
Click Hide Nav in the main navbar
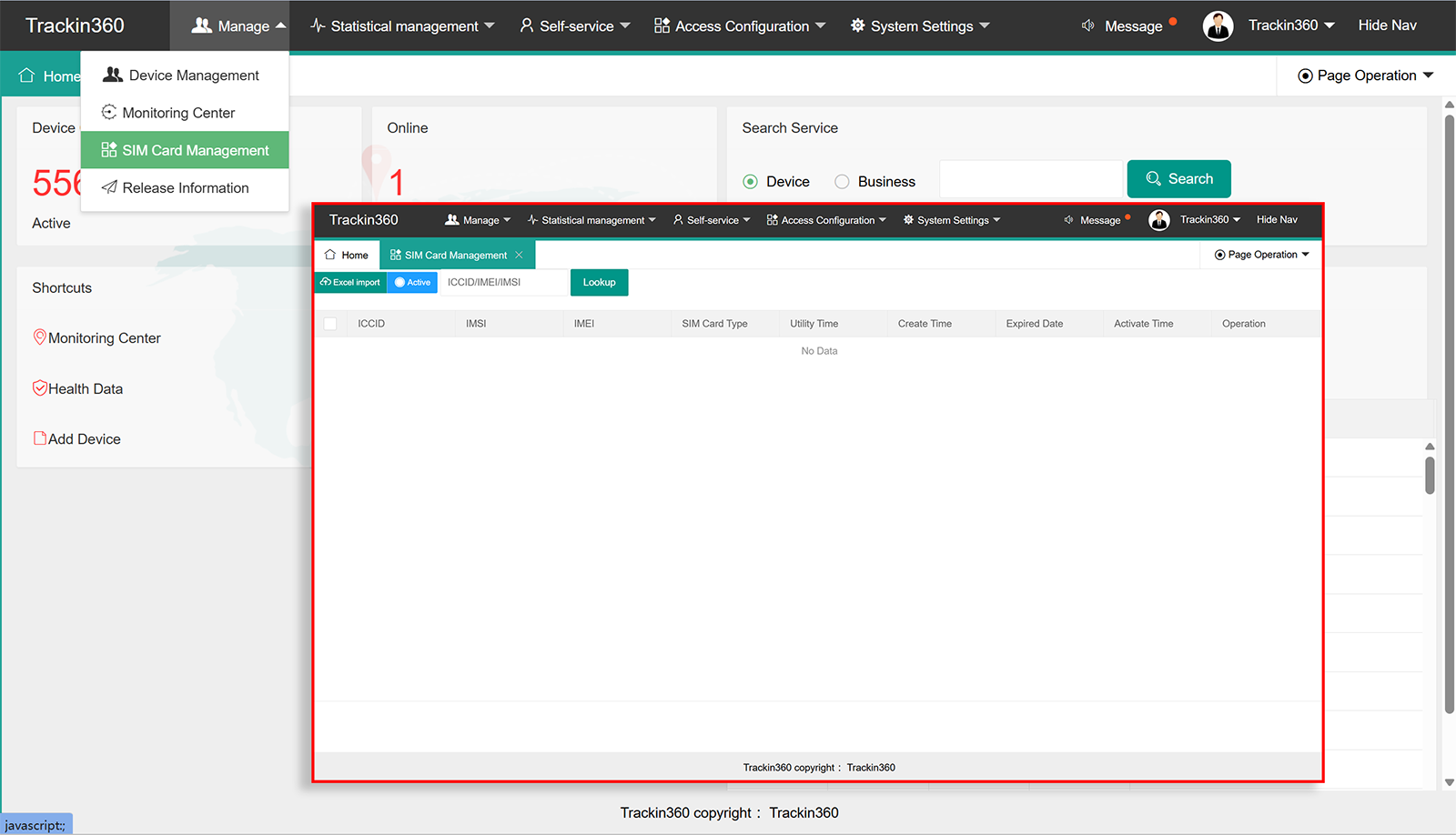click(1387, 25)
